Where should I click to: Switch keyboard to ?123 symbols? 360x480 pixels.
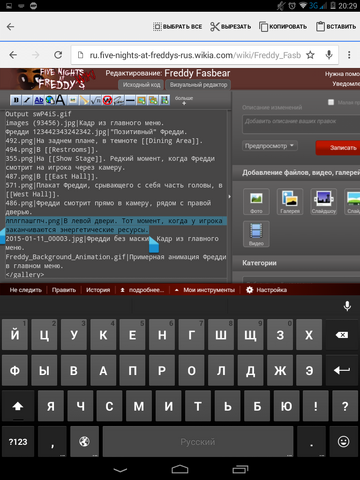[18, 442]
